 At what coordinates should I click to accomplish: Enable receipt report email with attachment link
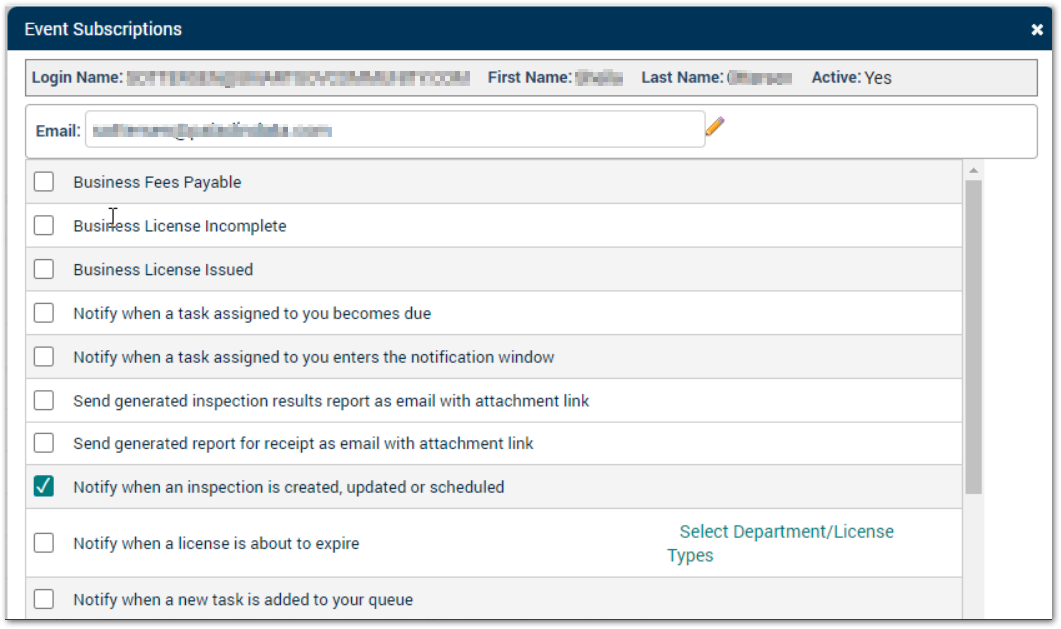43,443
